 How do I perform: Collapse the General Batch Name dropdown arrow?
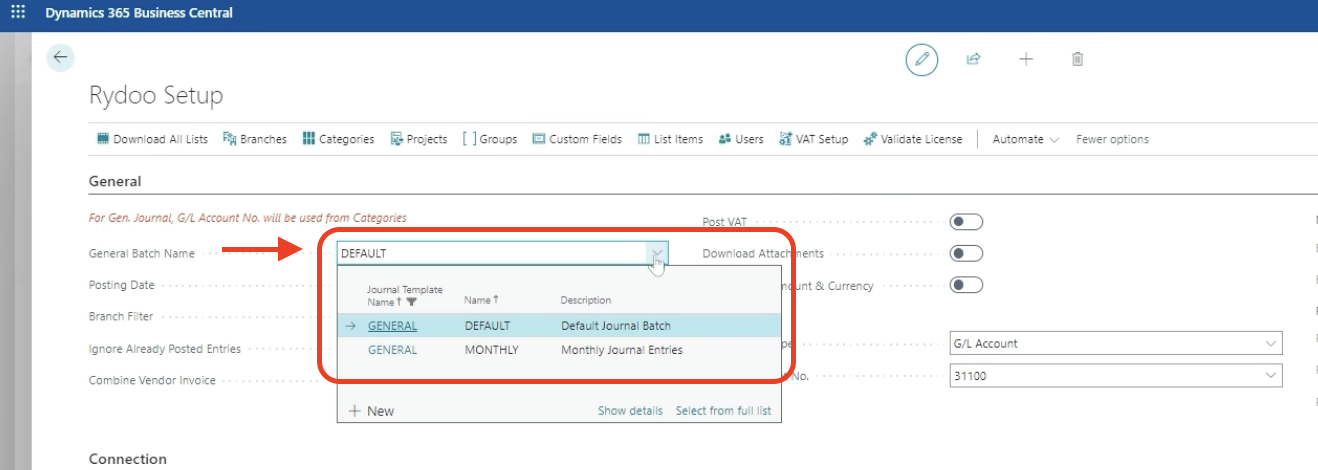pyautogui.click(x=656, y=254)
